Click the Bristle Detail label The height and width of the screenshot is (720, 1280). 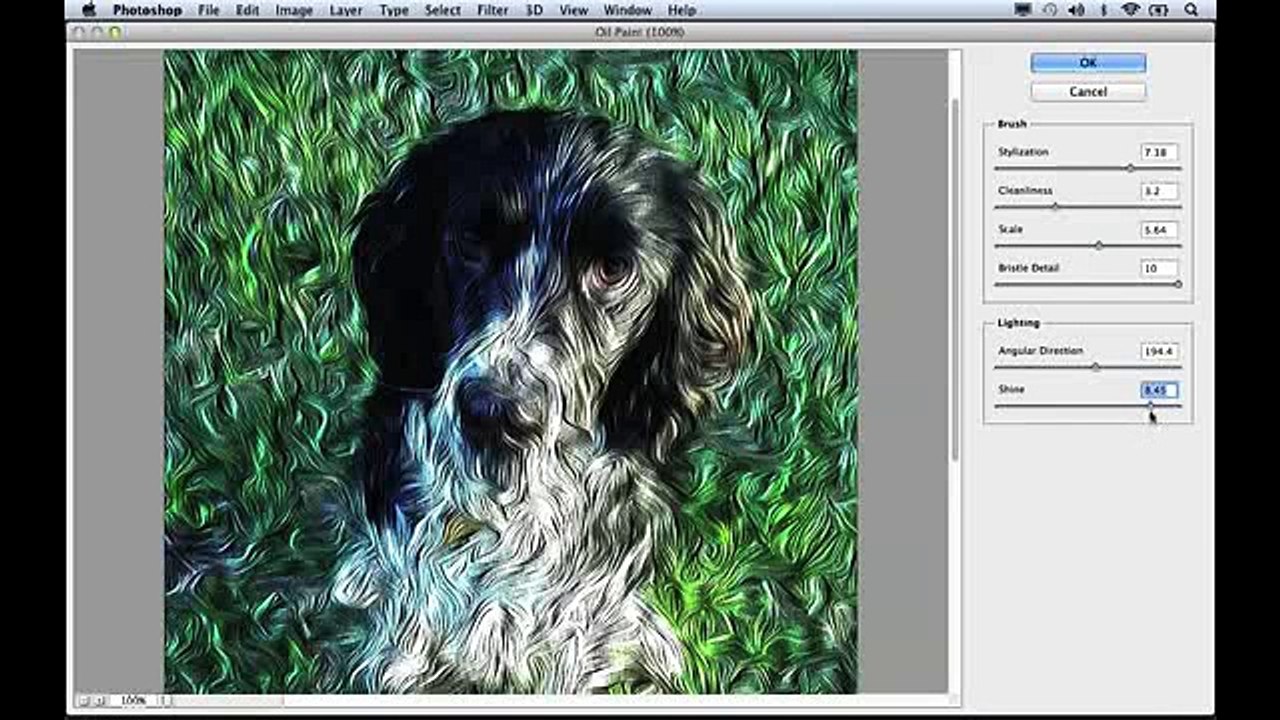tap(1028, 268)
